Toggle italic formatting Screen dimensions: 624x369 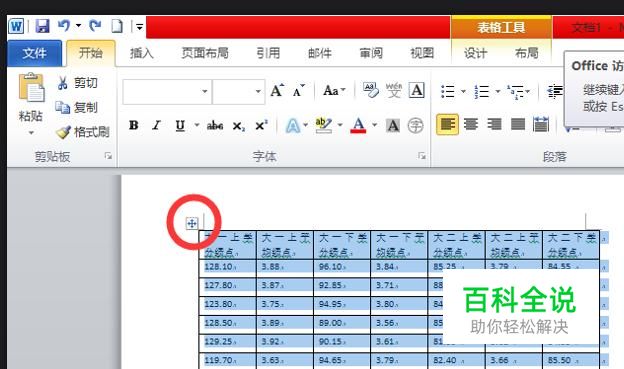click(157, 126)
